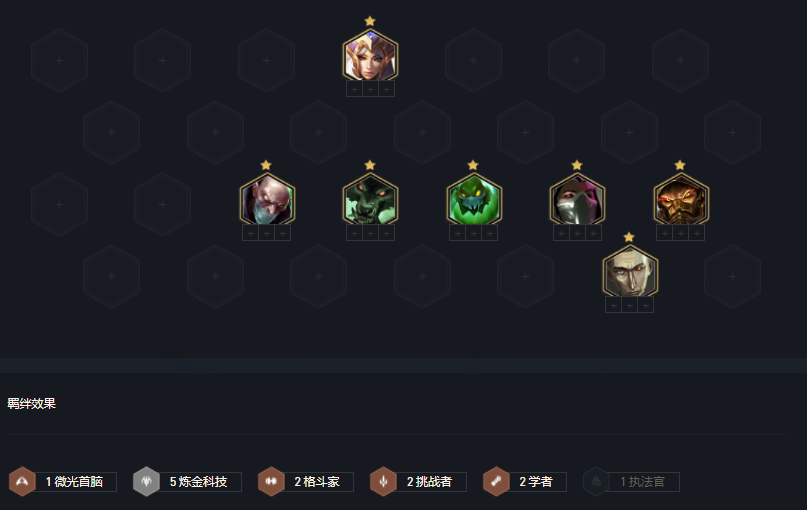Click the green Zac champion portrait
Viewport: 807px width, 510px height.
pyautogui.click(x=474, y=200)
